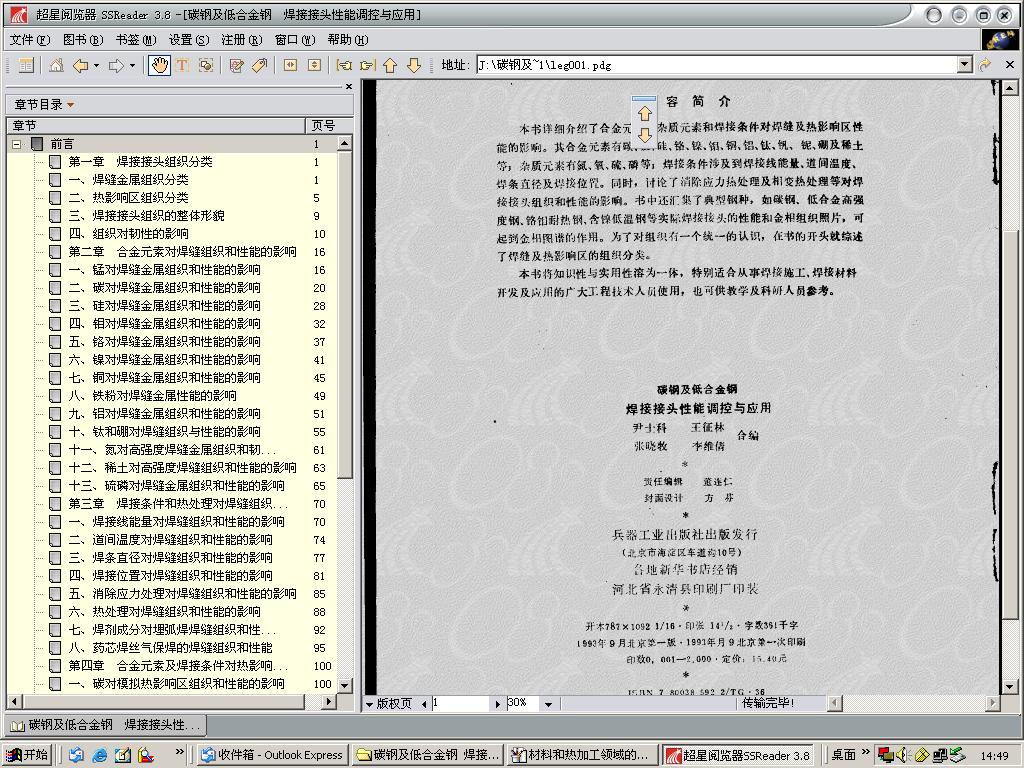The height and width of the screenshot is (768, 1024).
Task: Switch to 碳钢及低合金钢 焊接接头性 document tab
Action: tap(106, 725)
